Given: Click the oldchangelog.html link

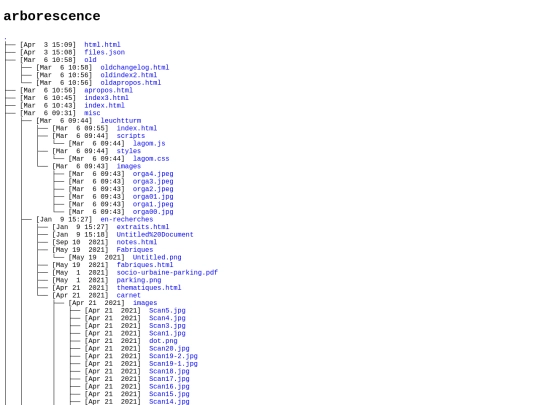Looking at the screenshot, I should [x=135, y=68].
